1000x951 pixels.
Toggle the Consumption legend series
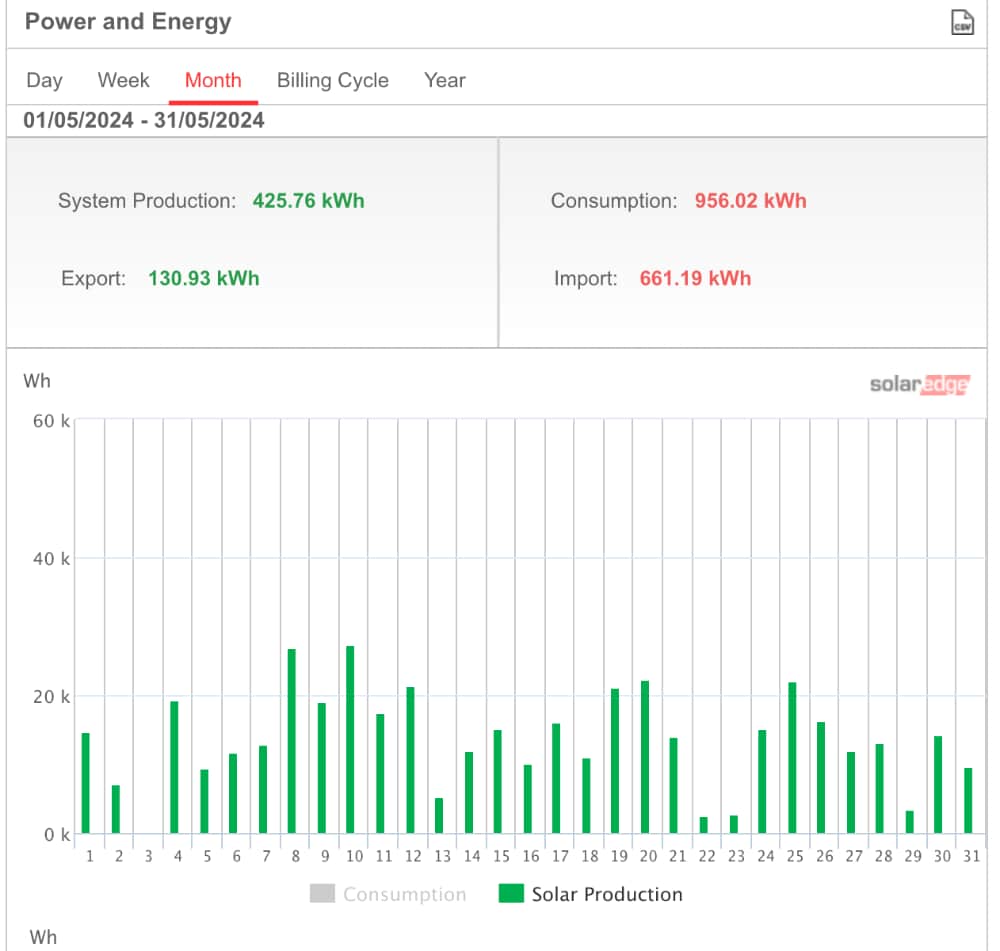[404, 895]
